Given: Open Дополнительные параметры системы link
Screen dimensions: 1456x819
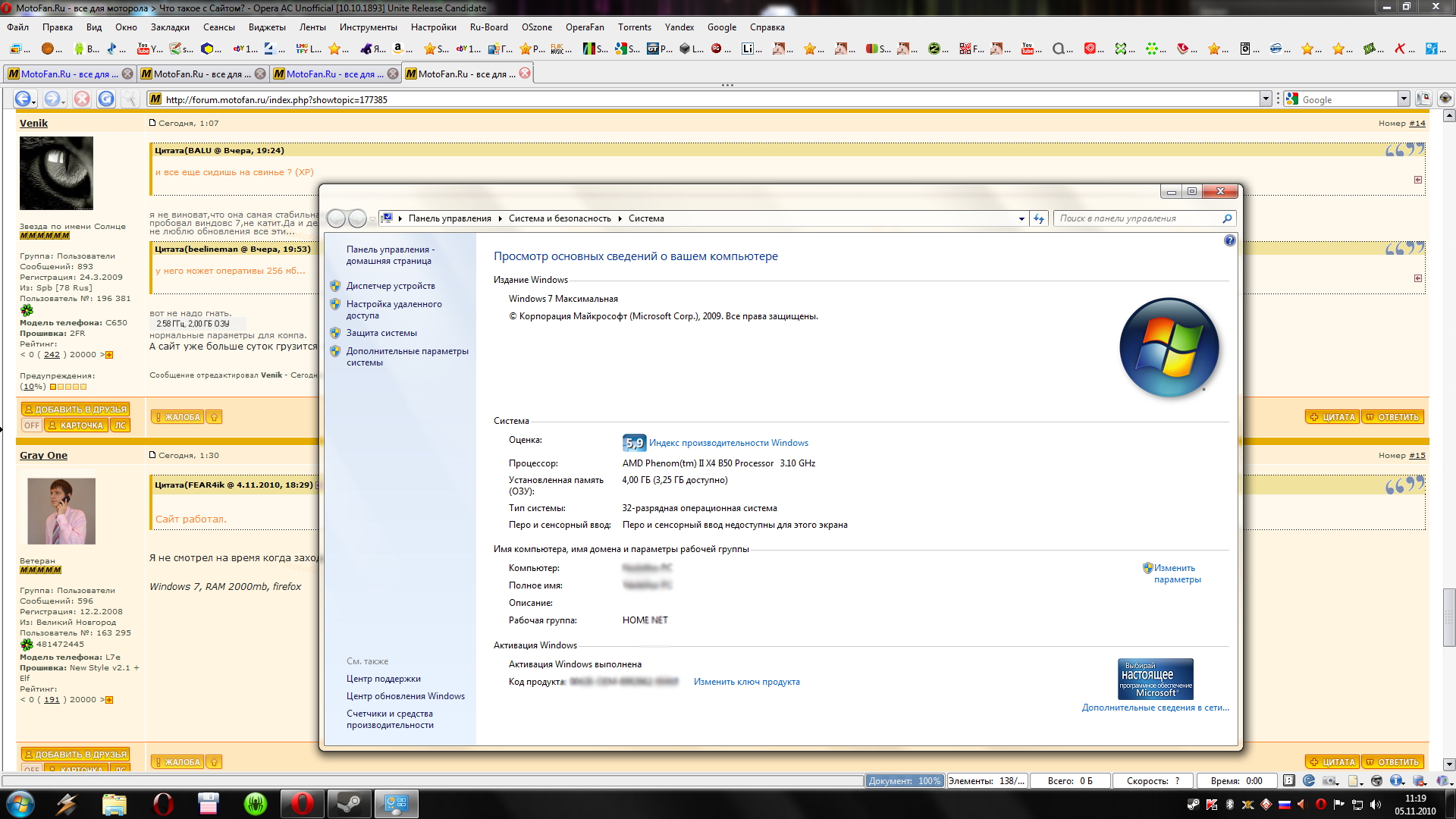Looking at the screenshot, I should 407,356.
